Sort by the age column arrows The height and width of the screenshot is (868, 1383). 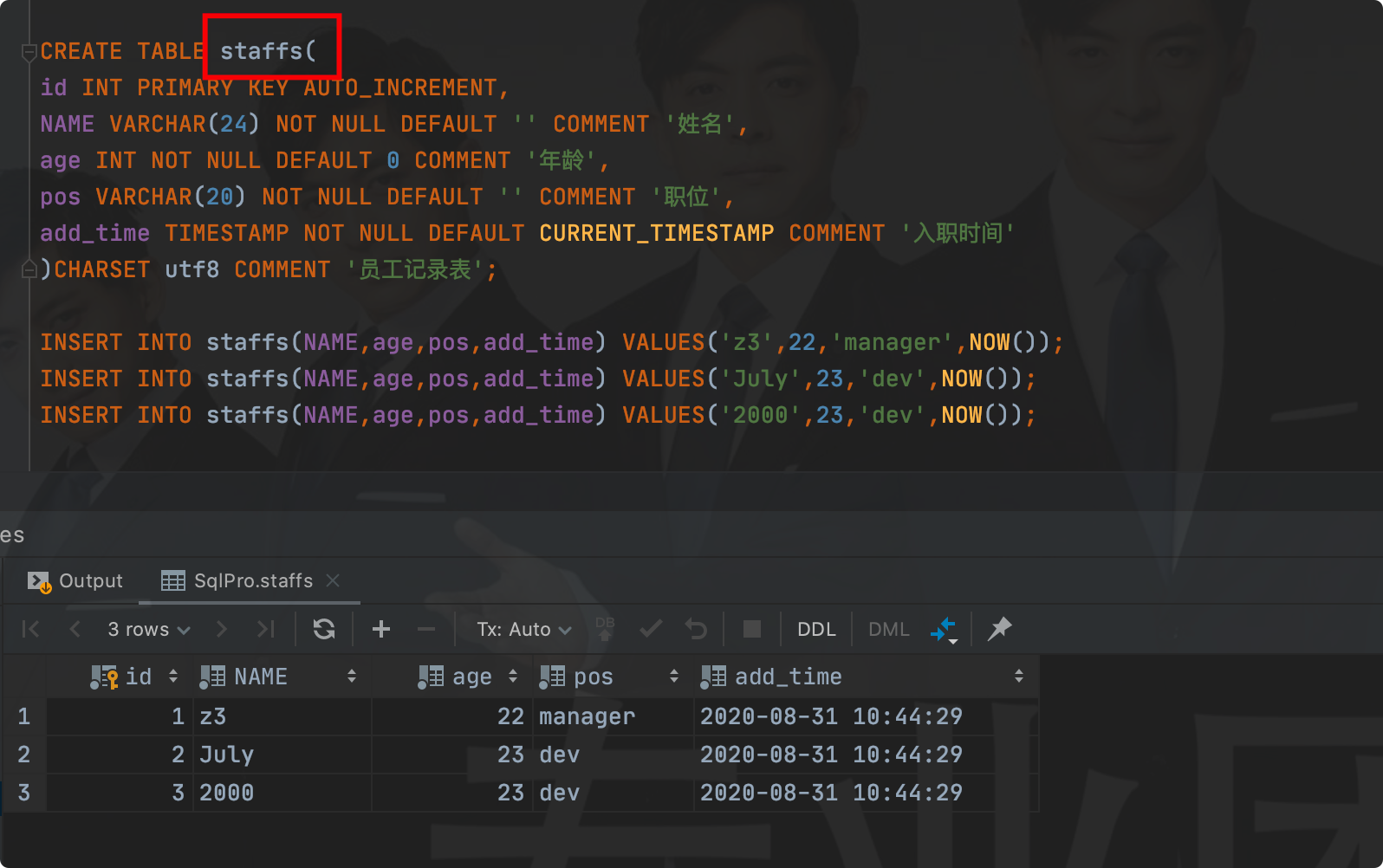513,677
